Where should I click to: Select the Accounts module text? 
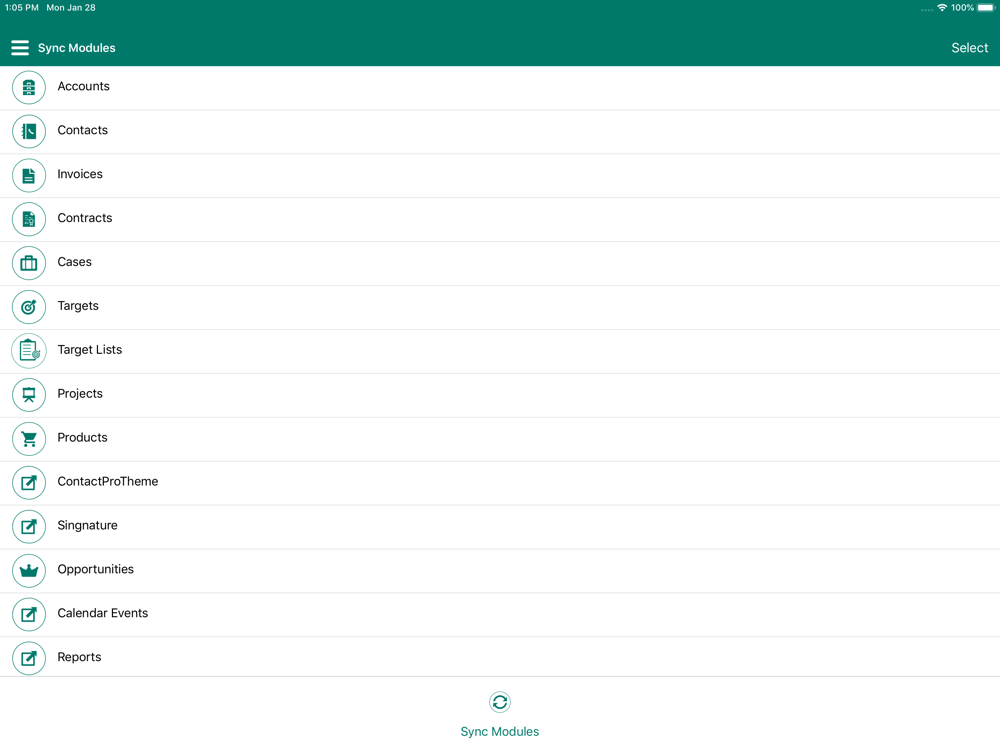click(84, 86)
